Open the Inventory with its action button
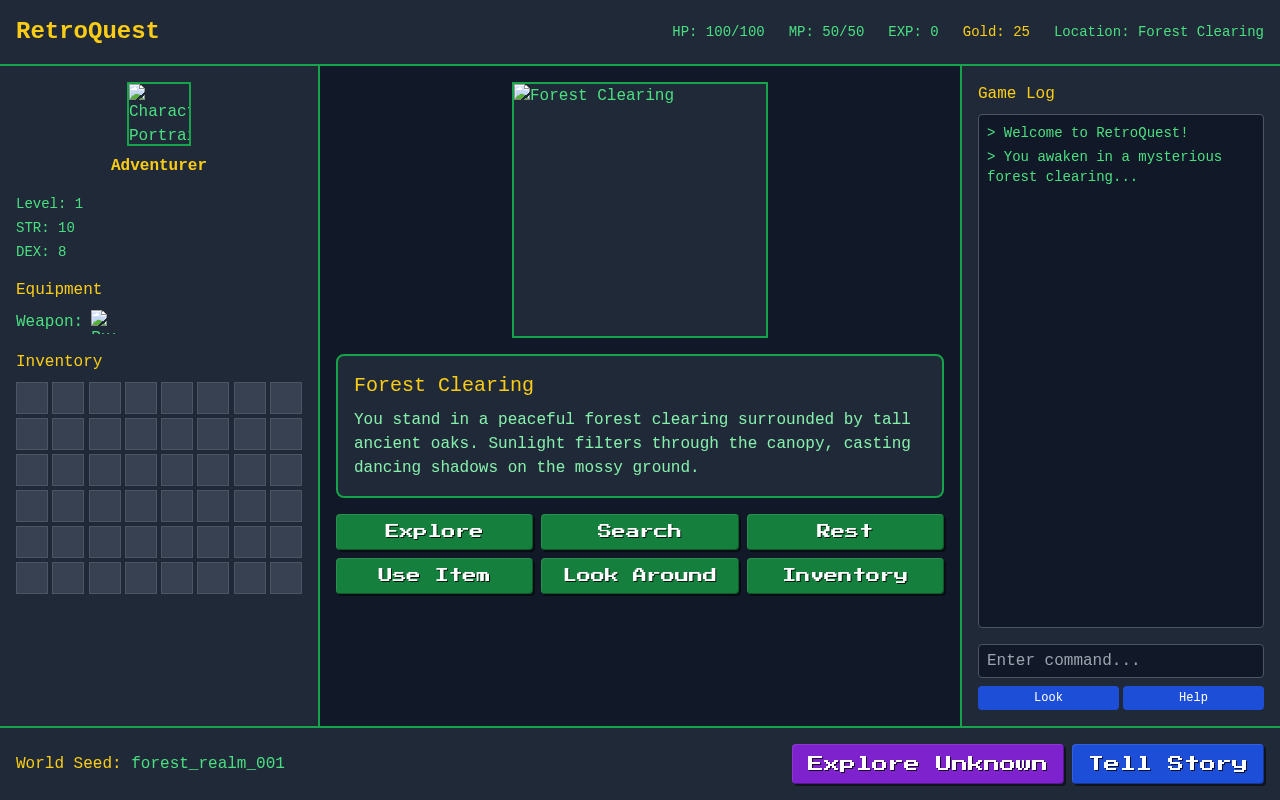Screen dimensions: 1280x800 844,575
